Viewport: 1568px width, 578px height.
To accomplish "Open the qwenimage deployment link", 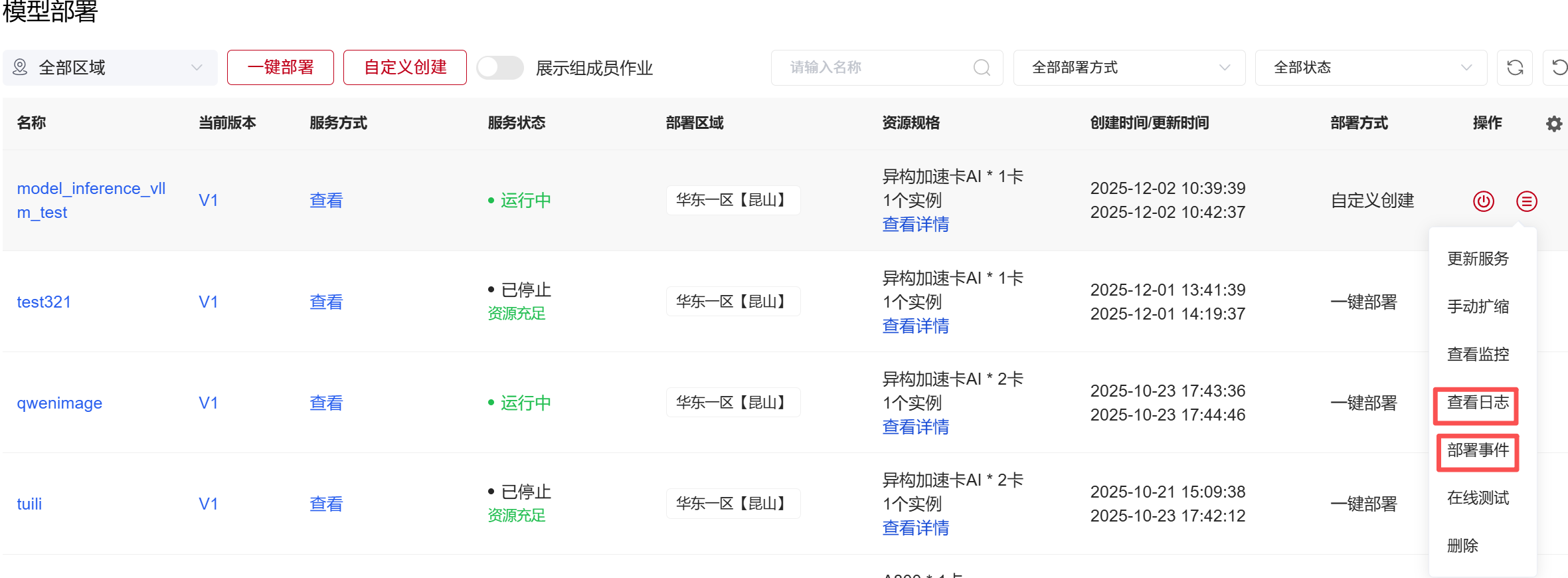I will pyautogui.click(x=59, y=403).
